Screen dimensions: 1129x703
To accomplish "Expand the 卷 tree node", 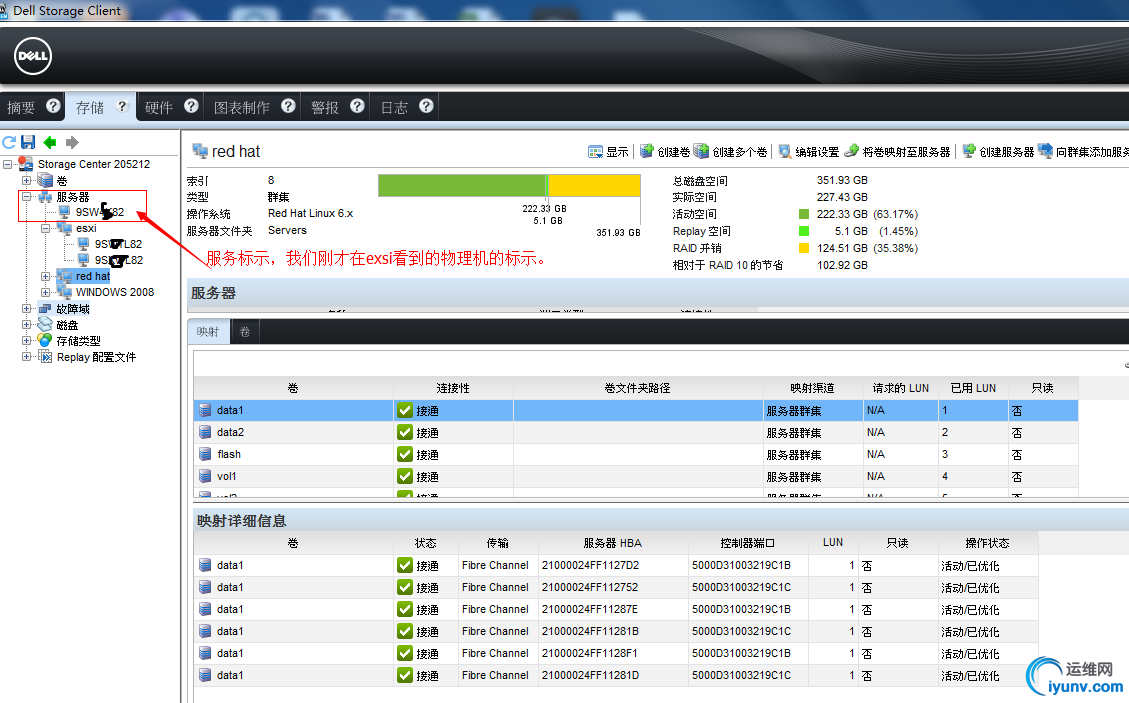I will point(27,180).
